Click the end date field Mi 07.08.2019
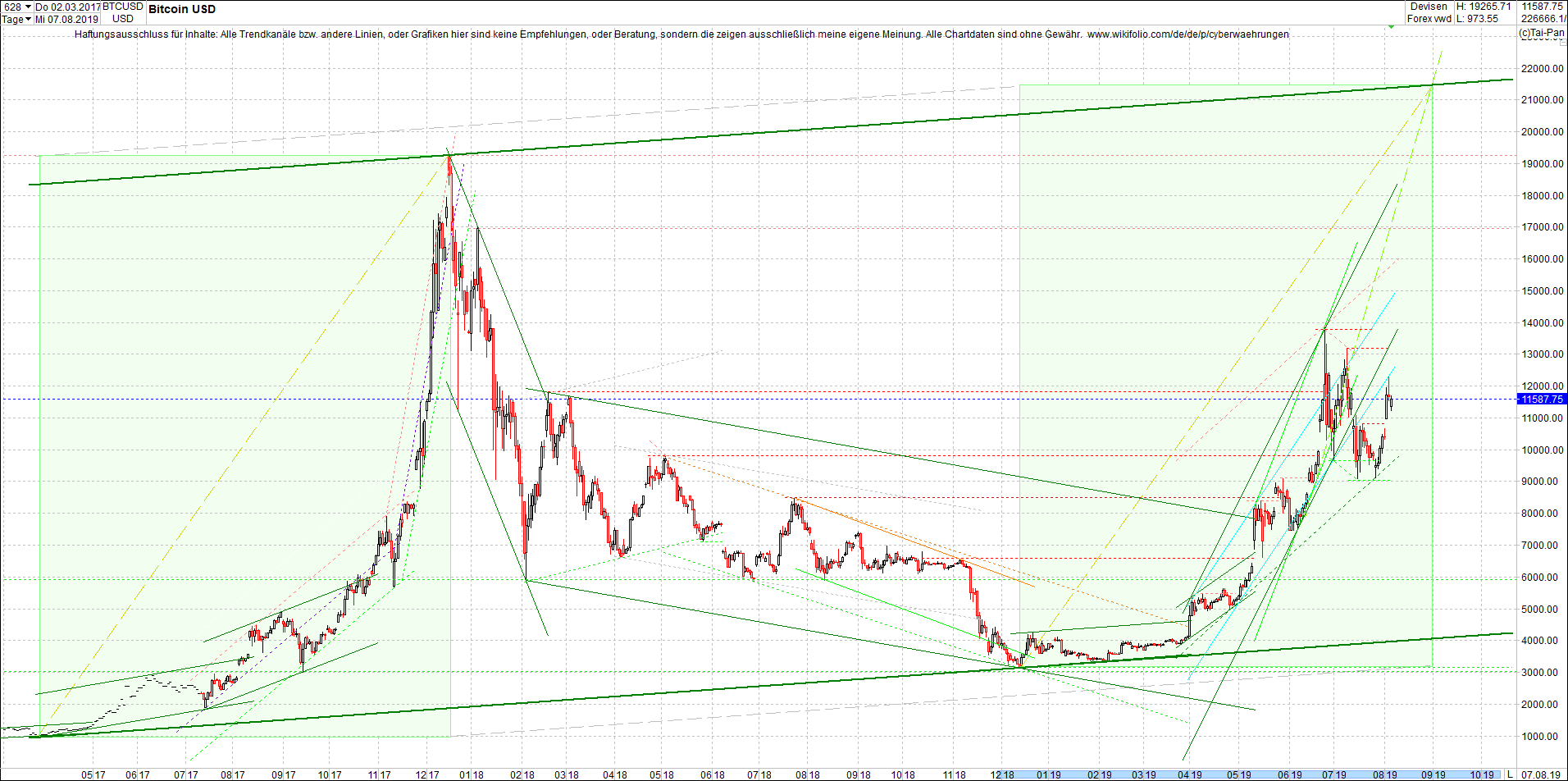The height and width of the screenshot is (781, 1568). pyautogui.click(x=66, y=19)
